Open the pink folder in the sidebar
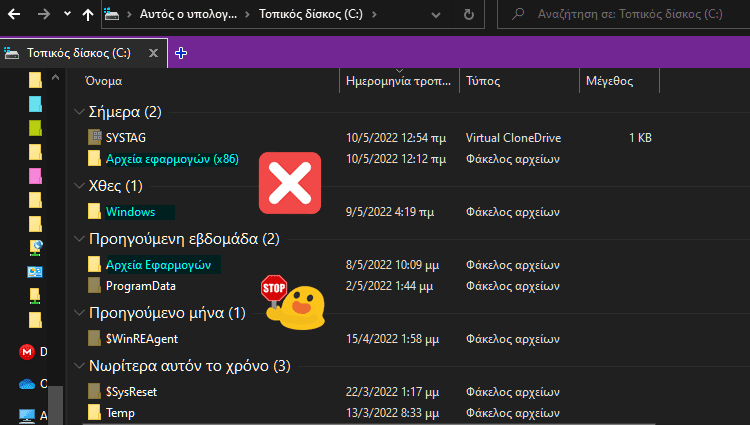The width and height of the screenshot is (750, 425). (x=35, y=176)
